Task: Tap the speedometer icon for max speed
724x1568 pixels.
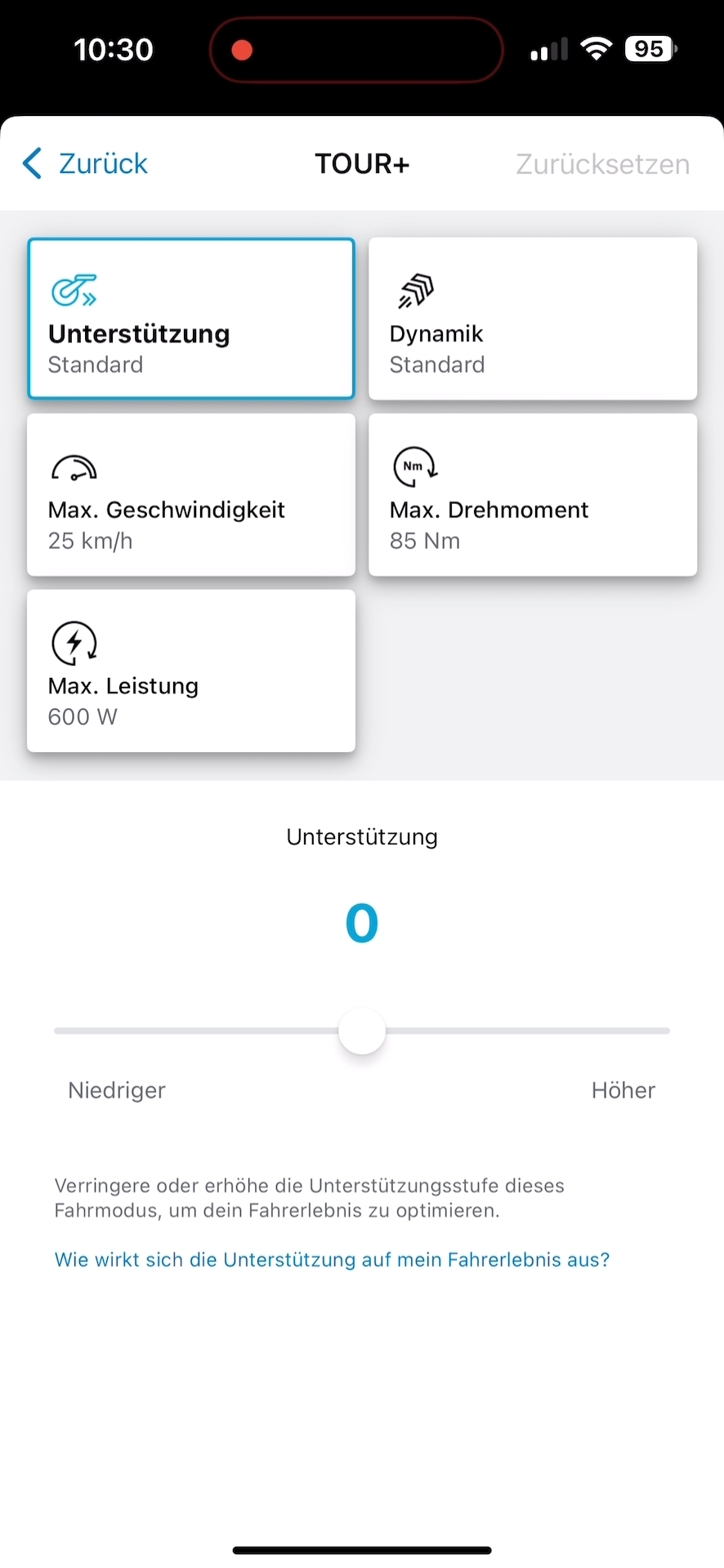Action: pos(74,468)
